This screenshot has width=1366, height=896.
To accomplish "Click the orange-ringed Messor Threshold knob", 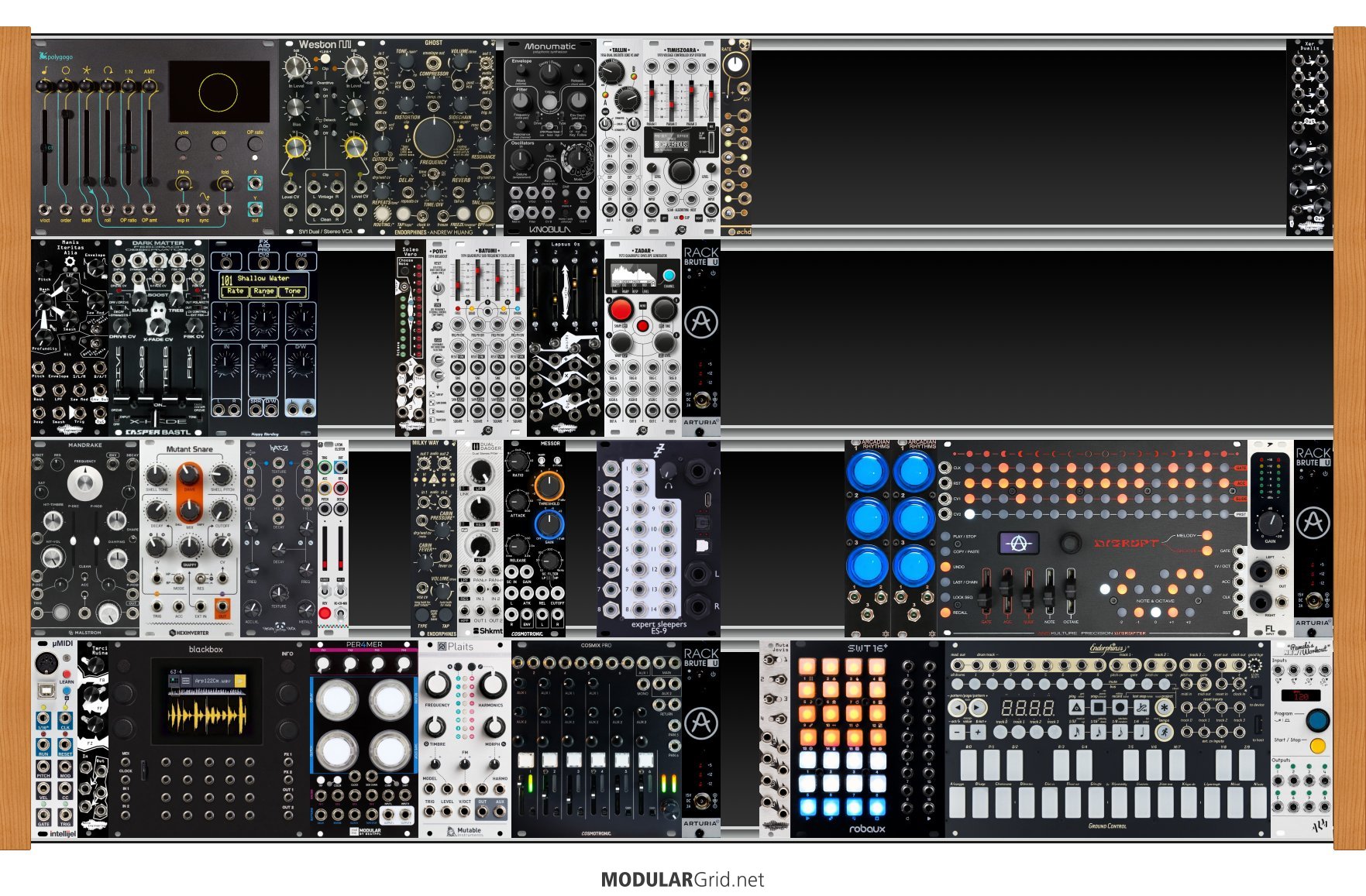I will [x=549, y=486].
